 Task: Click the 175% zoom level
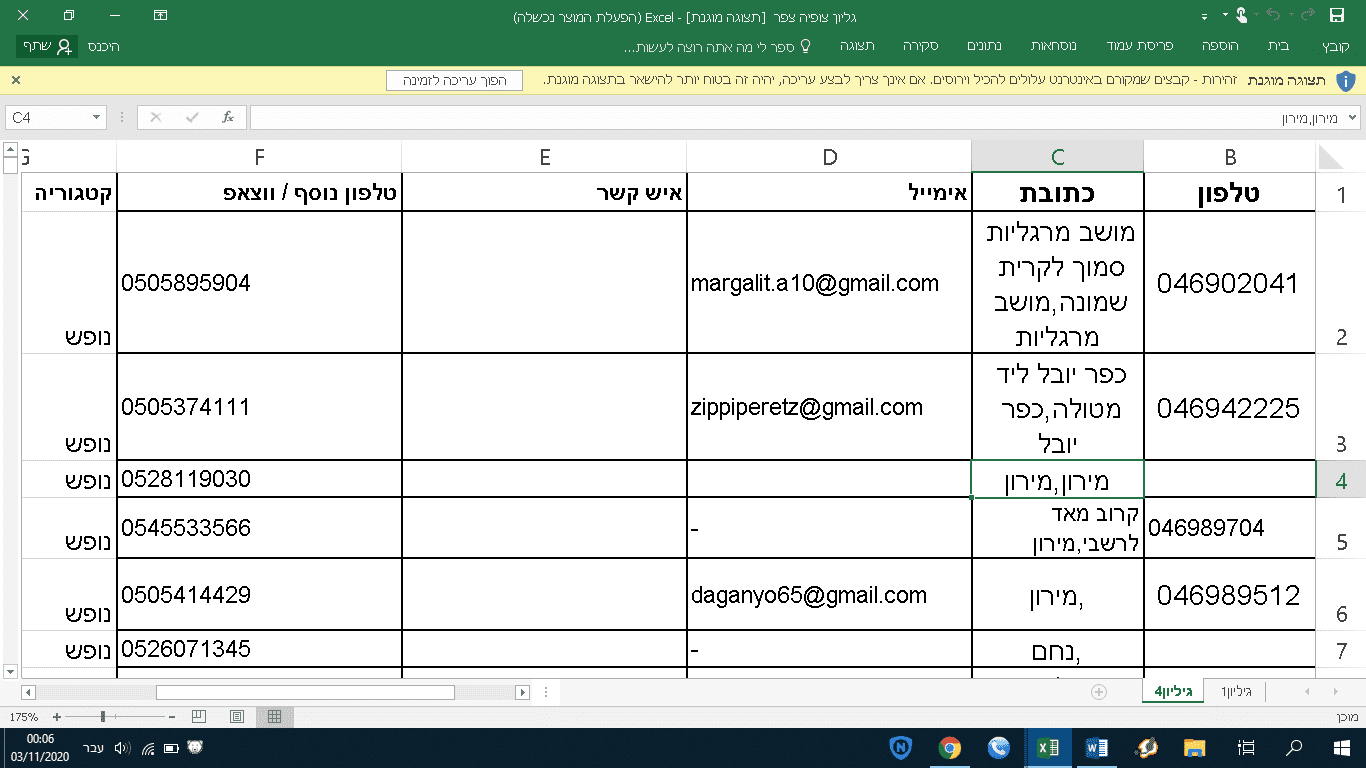coord(23,717)
